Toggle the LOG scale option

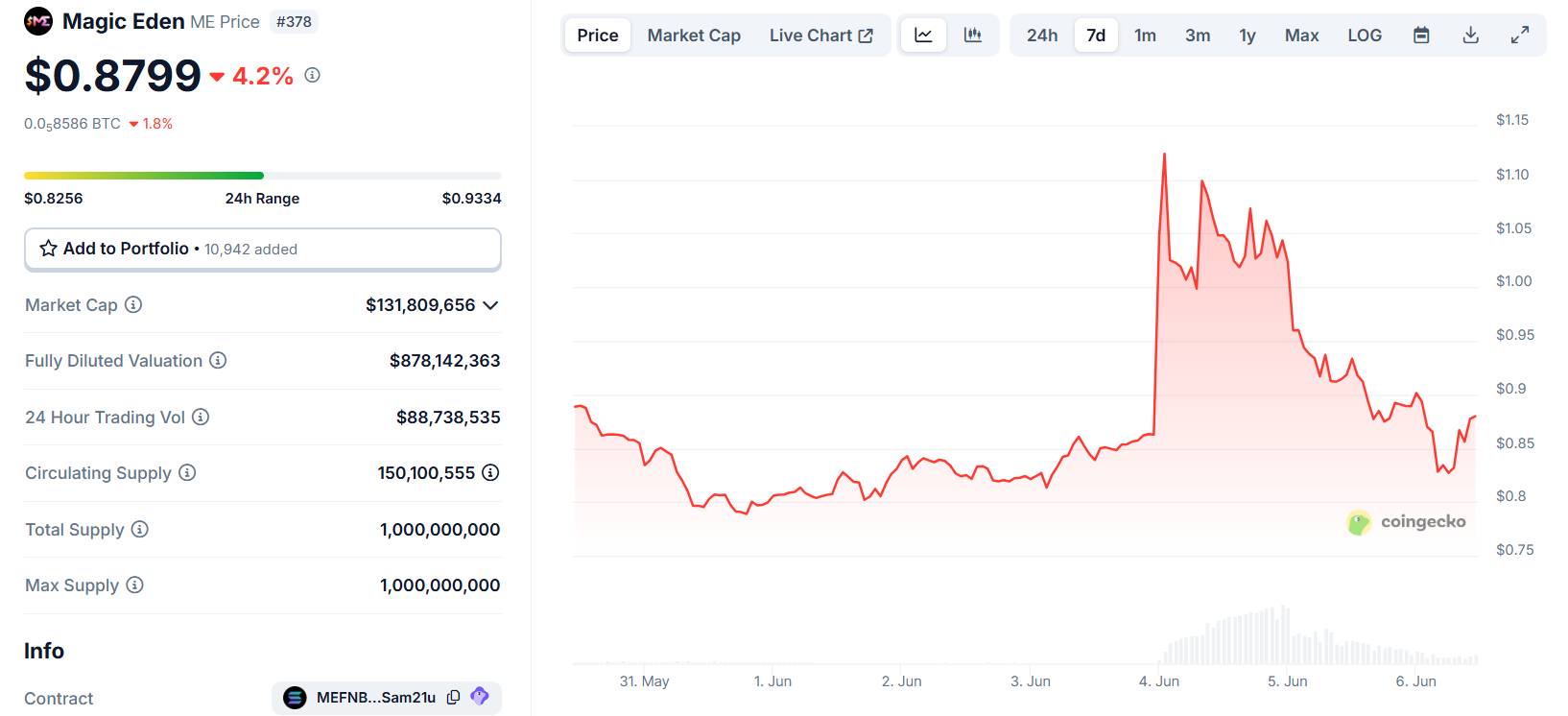[x=1364, y=36]
